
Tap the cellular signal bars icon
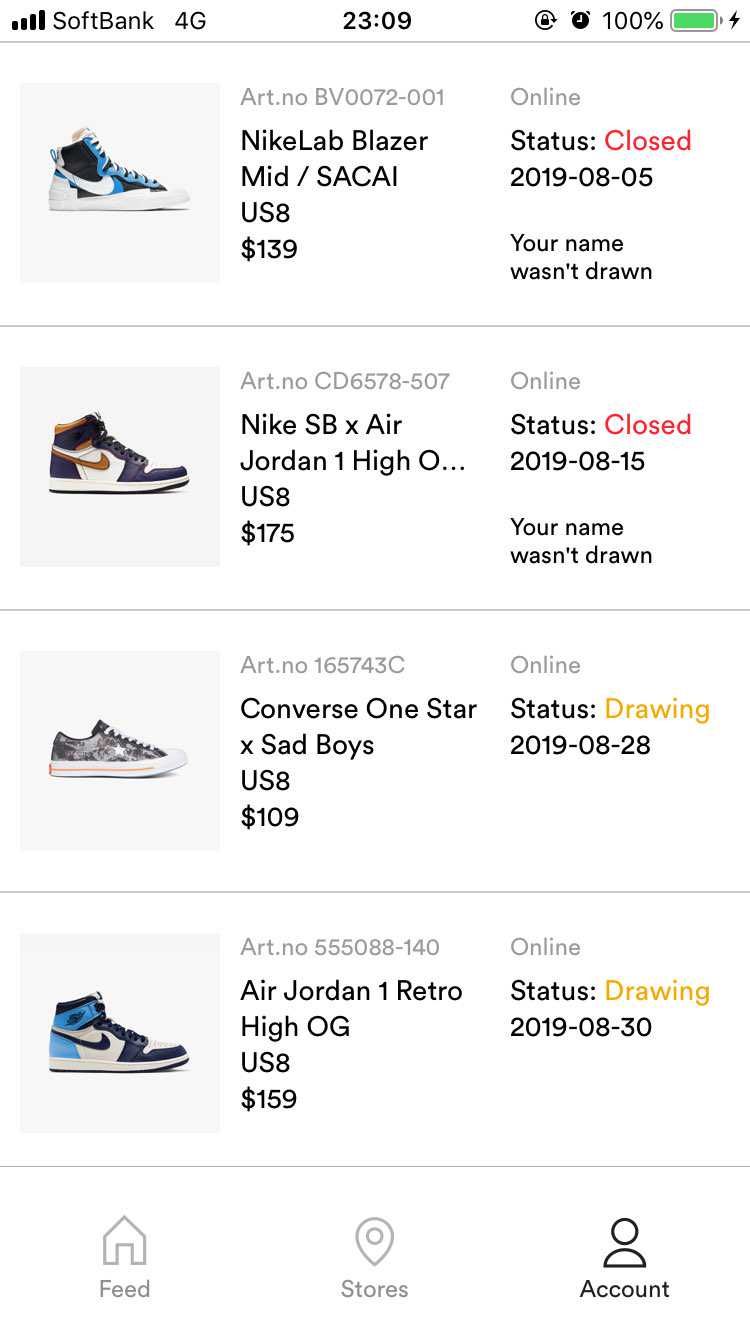coord(28,20)
